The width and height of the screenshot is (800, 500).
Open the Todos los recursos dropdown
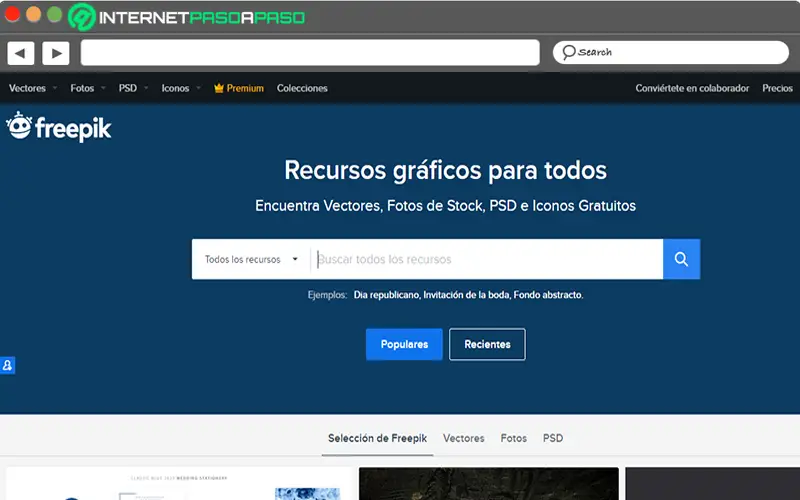(251, 259)
